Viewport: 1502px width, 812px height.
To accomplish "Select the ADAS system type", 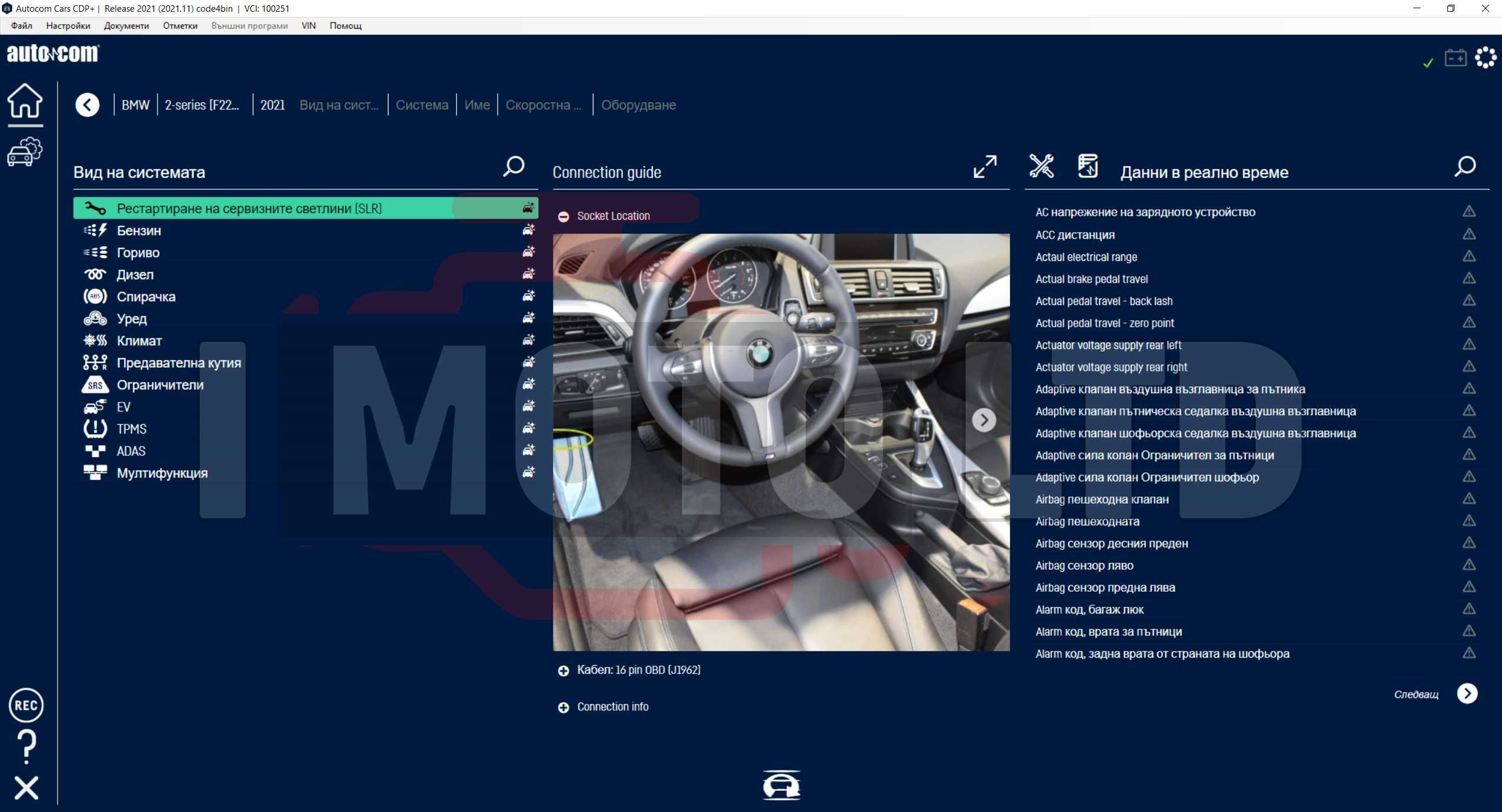I will coord(306,451).
